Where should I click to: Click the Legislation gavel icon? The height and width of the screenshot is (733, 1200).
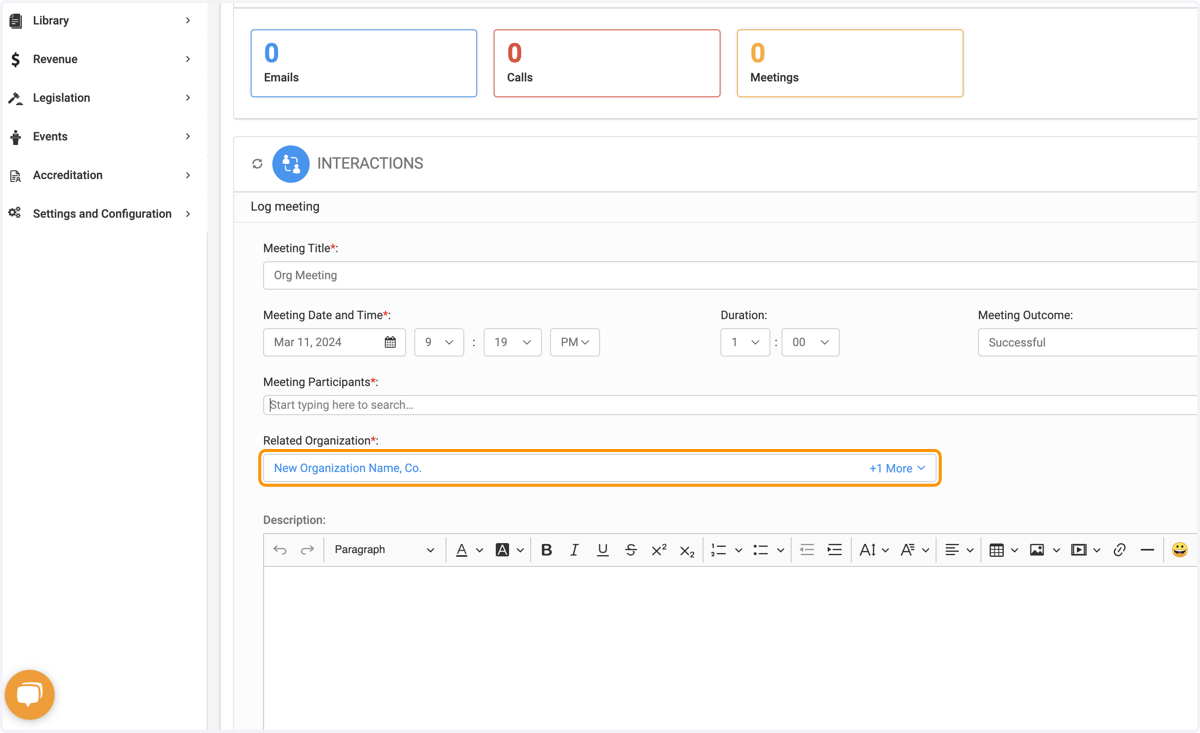15,98
